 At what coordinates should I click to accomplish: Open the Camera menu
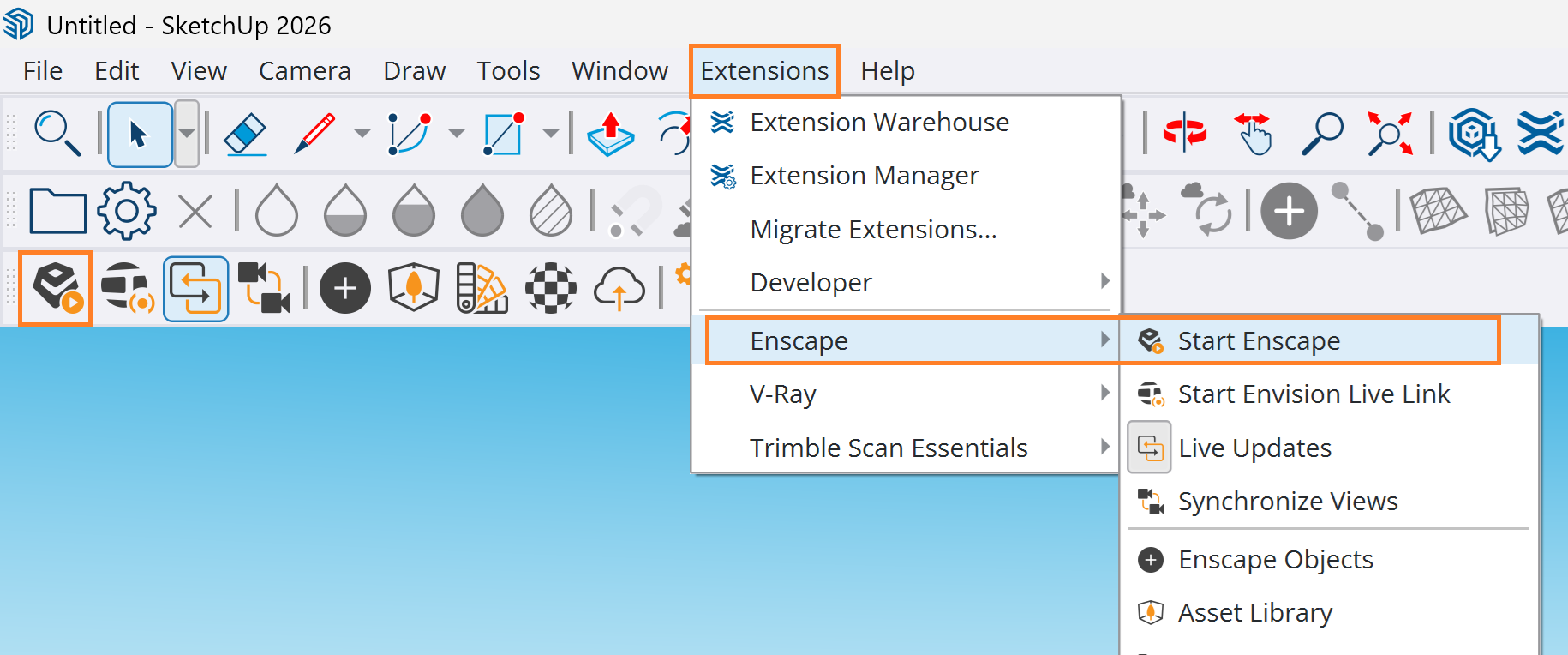click(x=305, y=71)
